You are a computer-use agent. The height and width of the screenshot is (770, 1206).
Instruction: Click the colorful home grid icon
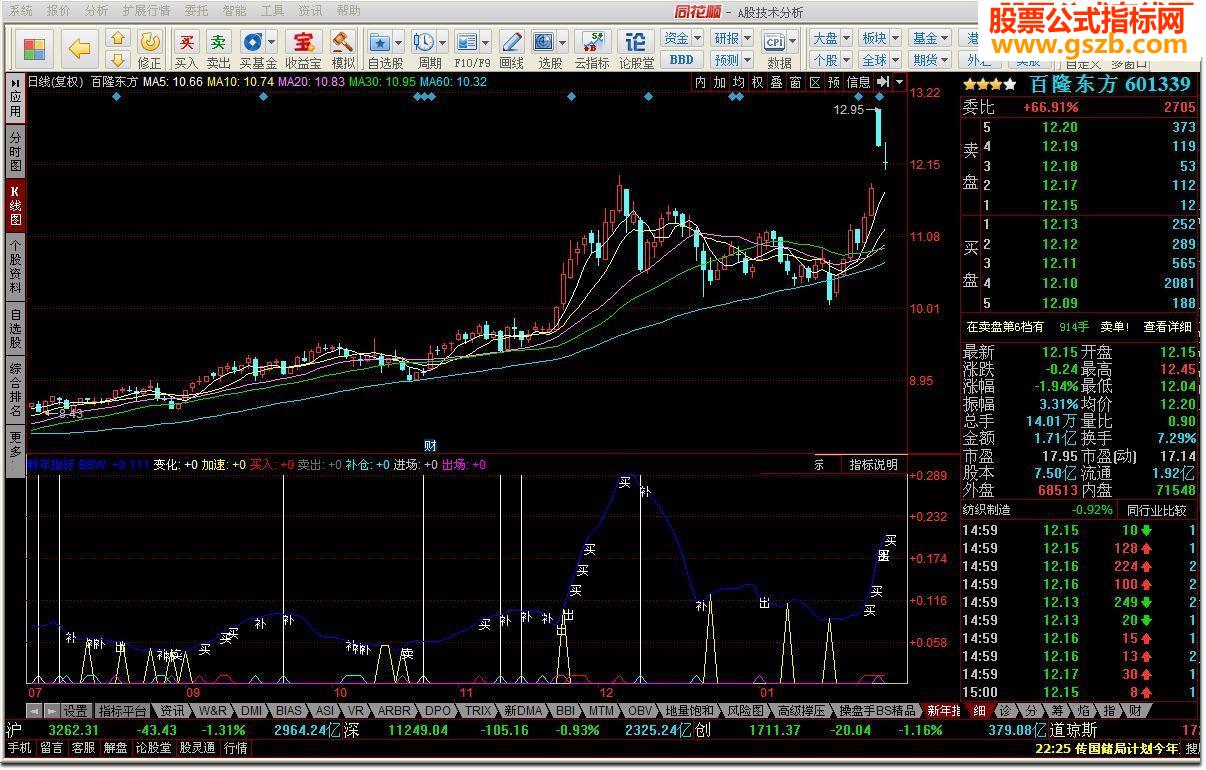34,49
